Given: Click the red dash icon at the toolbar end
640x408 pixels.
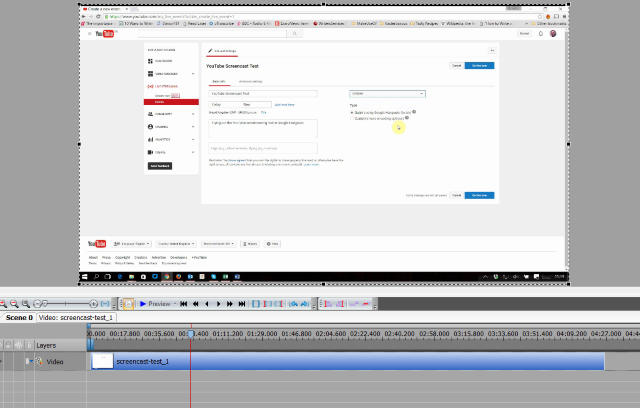Looking at the screenshot, I should tap(365, 304).
